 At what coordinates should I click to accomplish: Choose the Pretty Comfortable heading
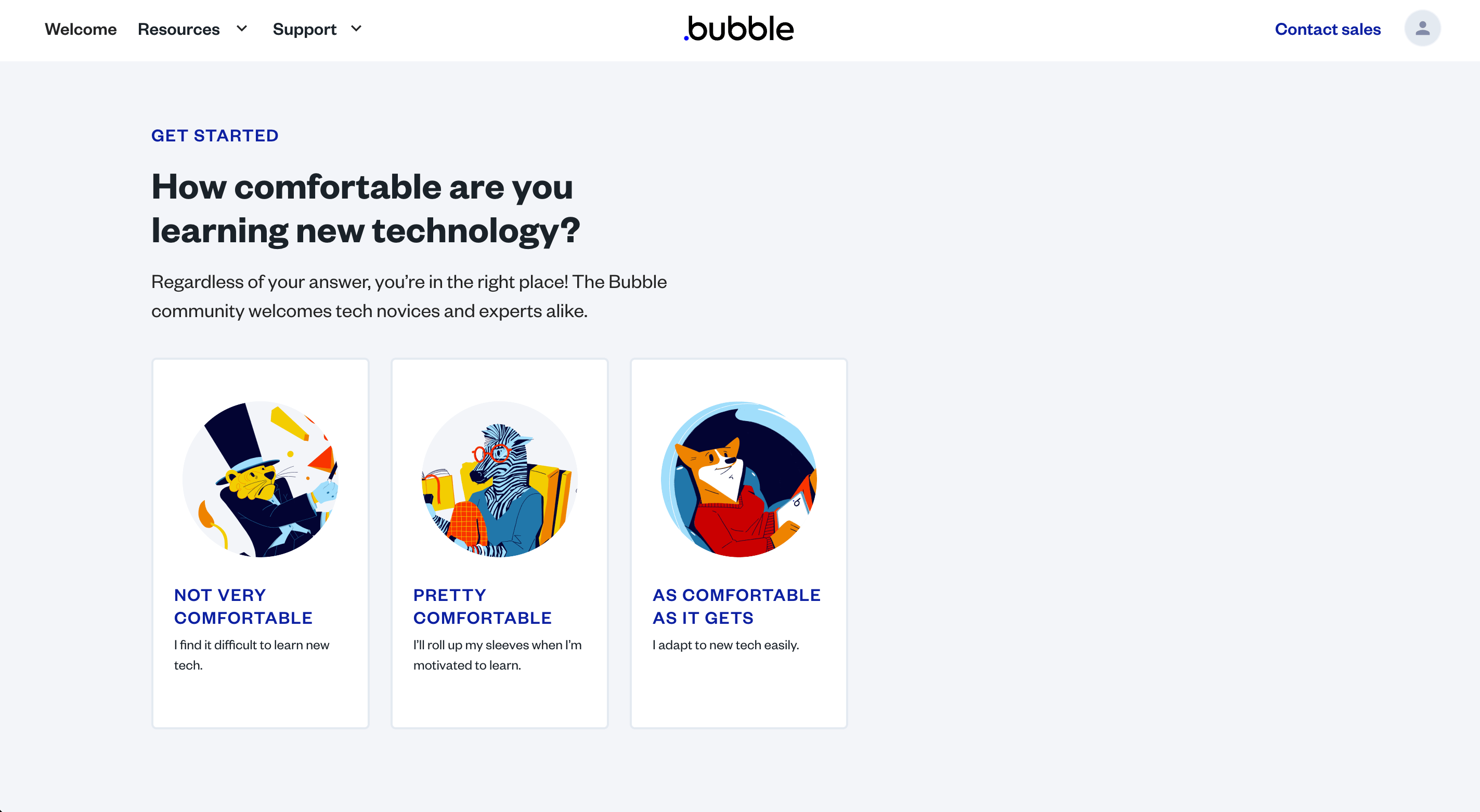pos(482,607)
